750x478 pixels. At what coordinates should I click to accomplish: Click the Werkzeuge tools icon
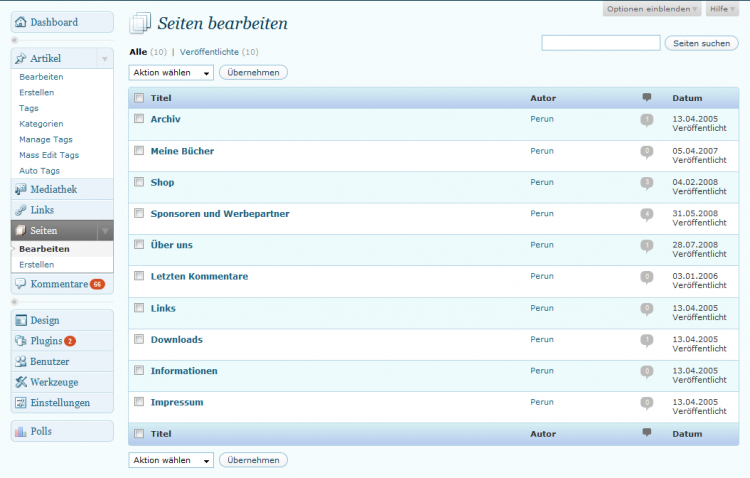(21, 382)
